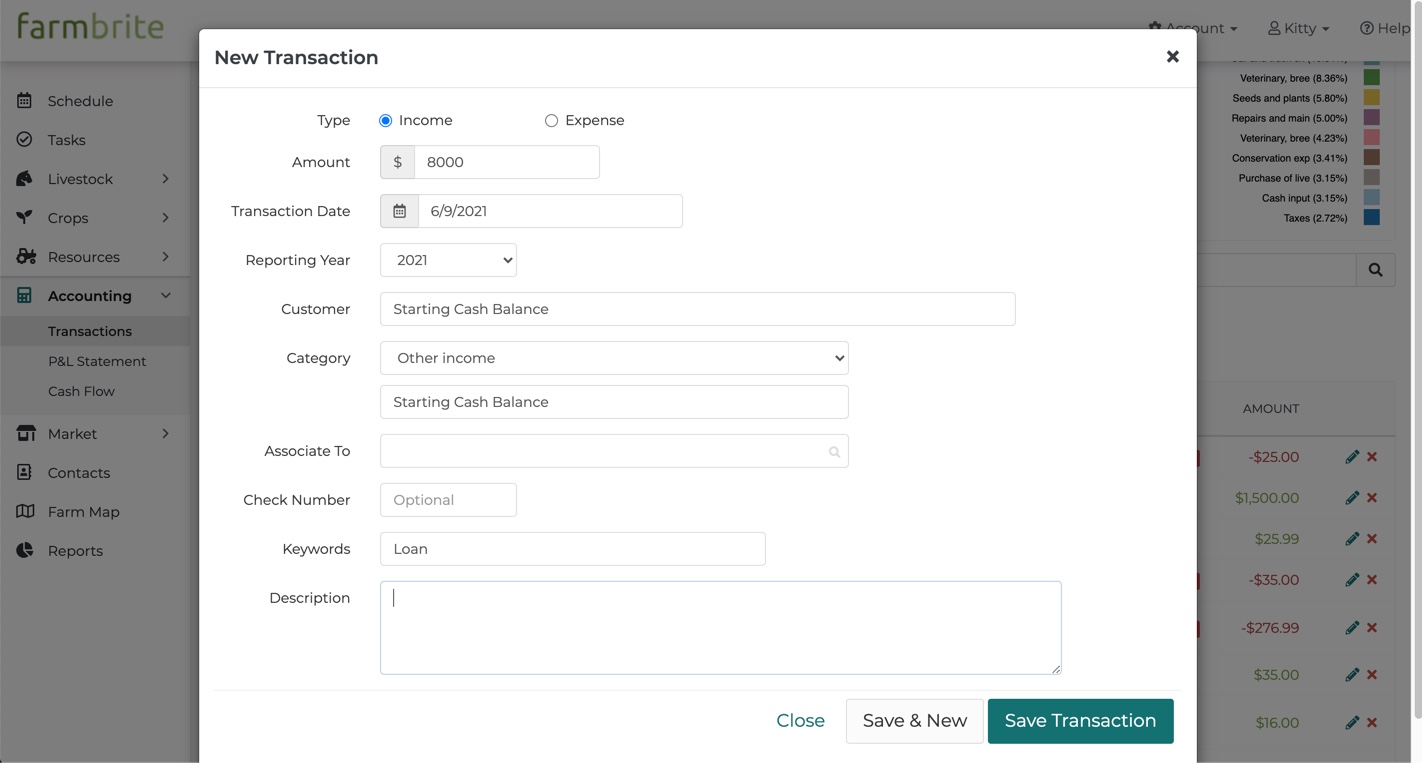Edit the -$25.00 transaction with pencil icon
The height and width of the screenshot is (764, 1422).
(x=1352, y=457)
